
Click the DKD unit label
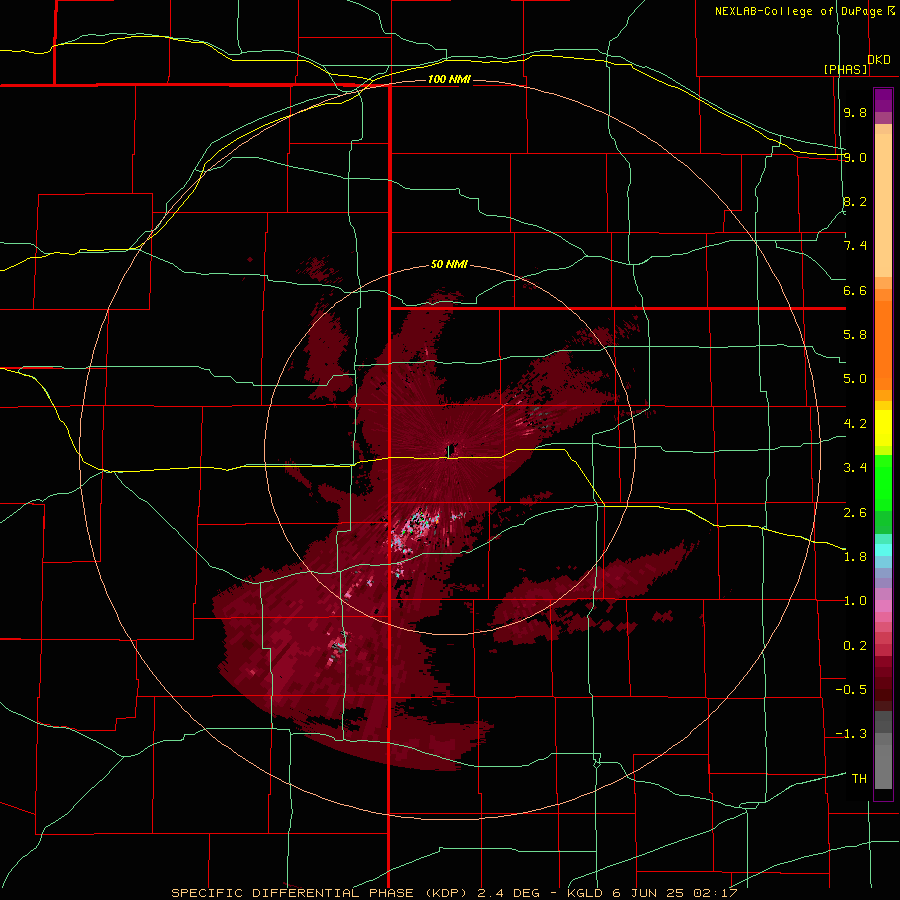(879, 60)
